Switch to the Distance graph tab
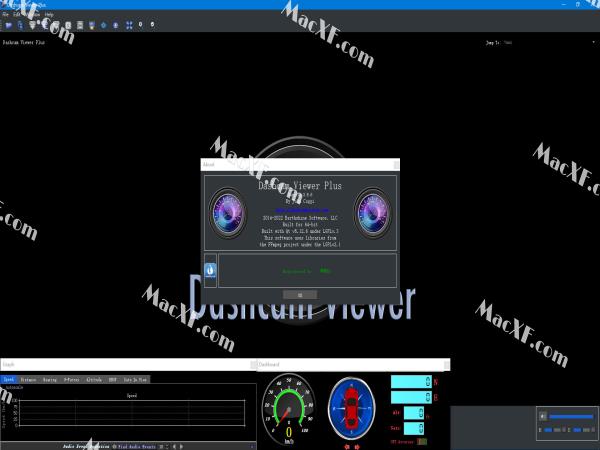Viewport: 600px width, 450px height. click(x=28, y=380)
